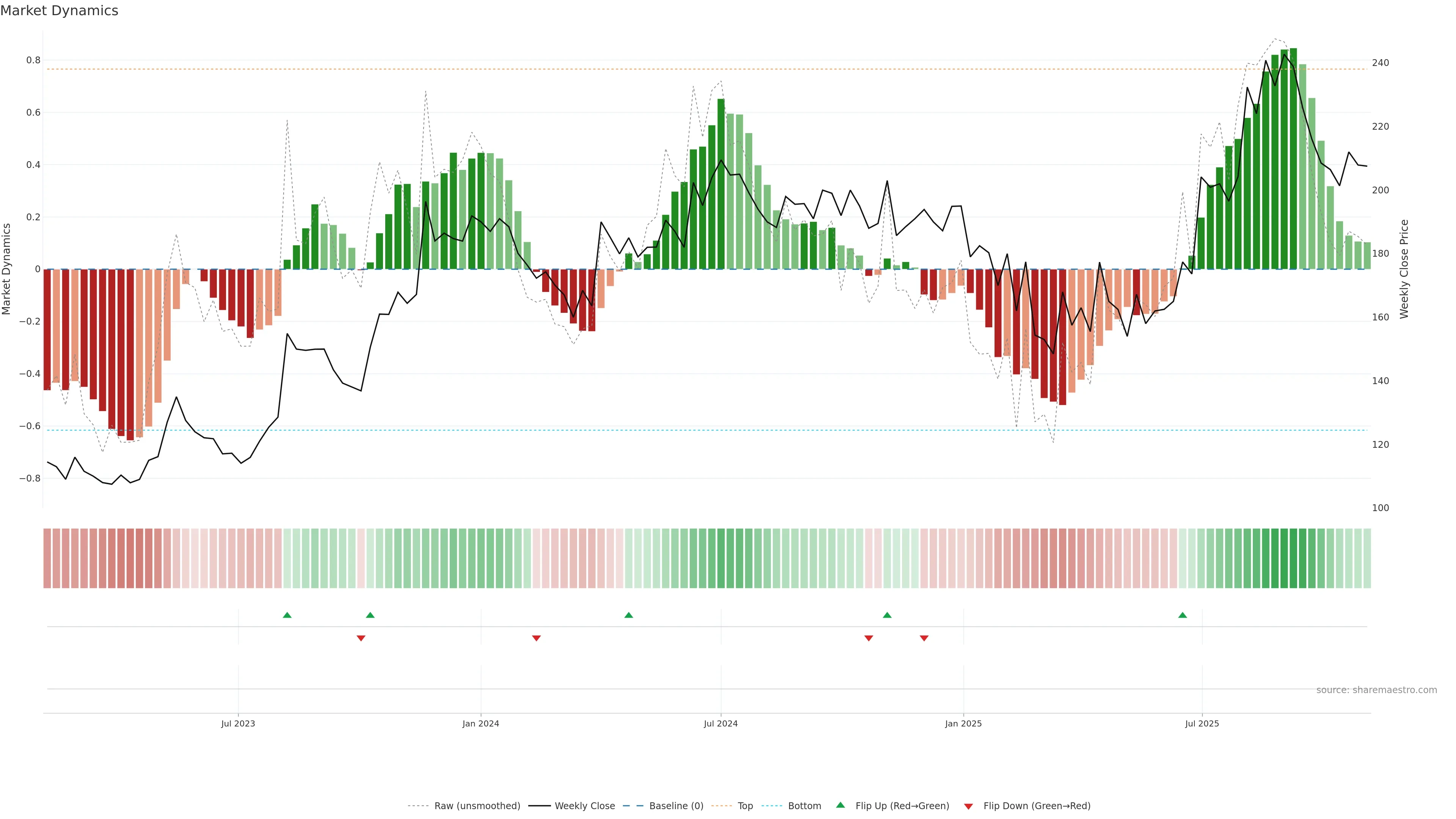Image resolution: width=1456 pixels, height=819 pixels.
Task: Click the last red flip-down triangle marker
Action: point(924,638)
